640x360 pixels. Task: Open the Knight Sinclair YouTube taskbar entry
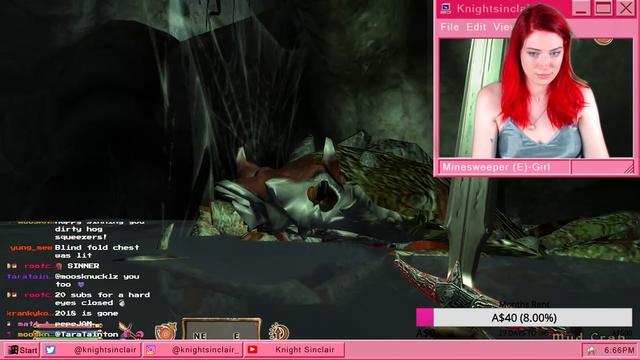pyautogui.click(x=294, y=350)
